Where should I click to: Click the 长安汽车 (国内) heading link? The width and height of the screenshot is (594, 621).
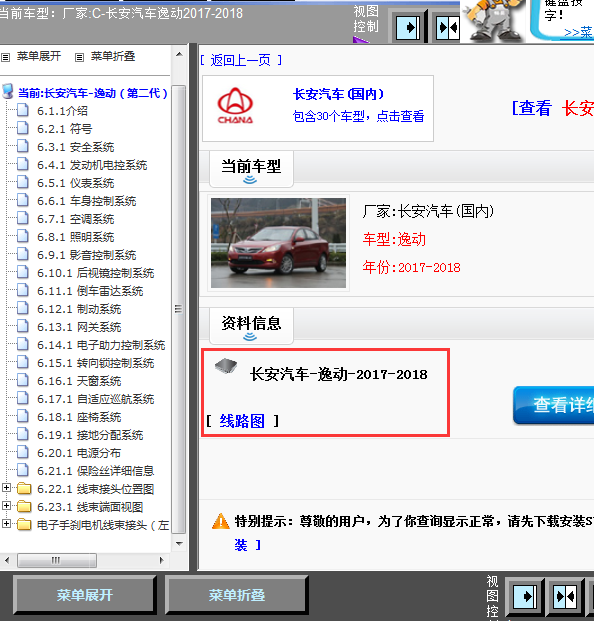tap(338, 94)
